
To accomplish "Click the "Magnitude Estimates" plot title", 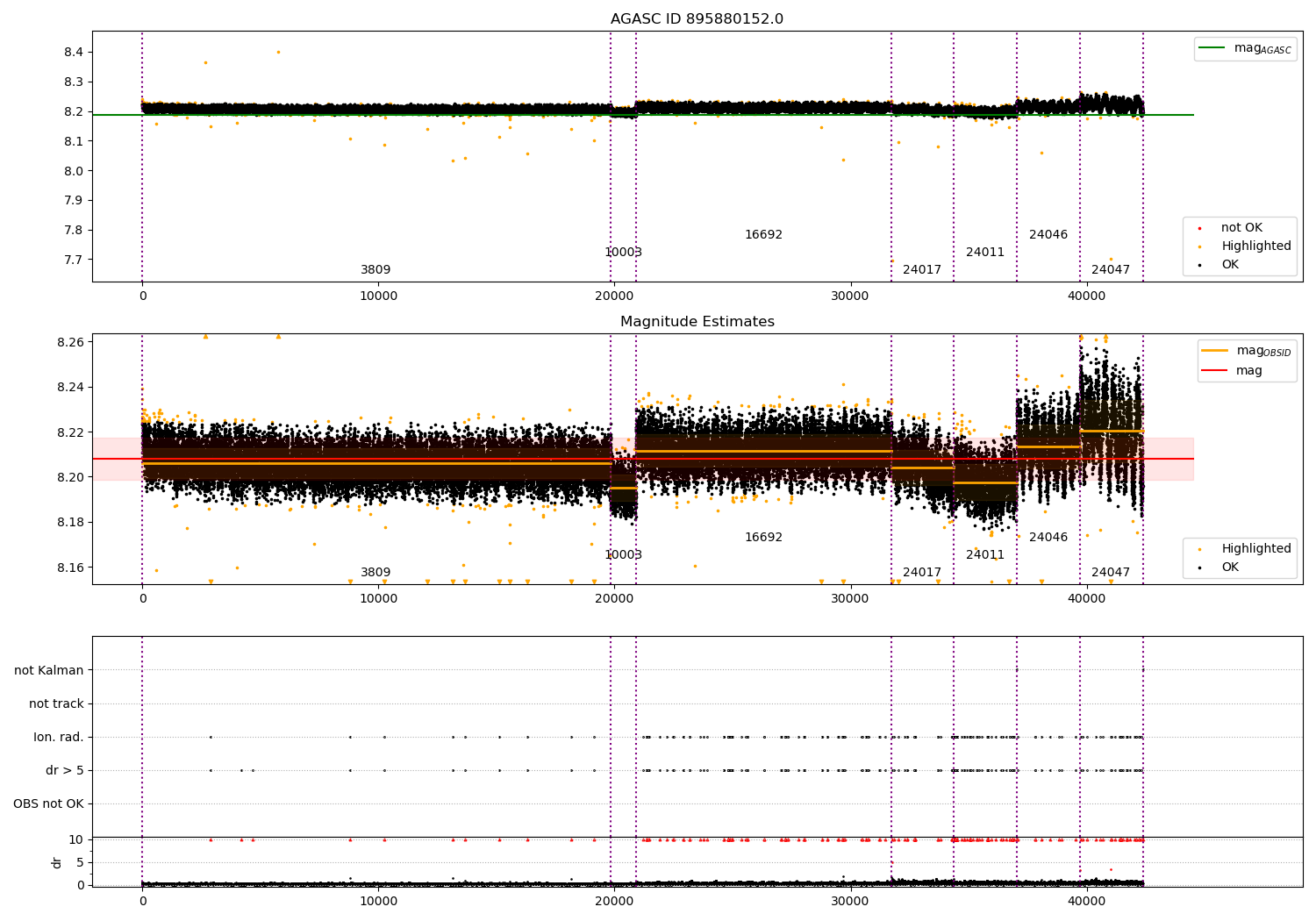I will pos(697,322).
